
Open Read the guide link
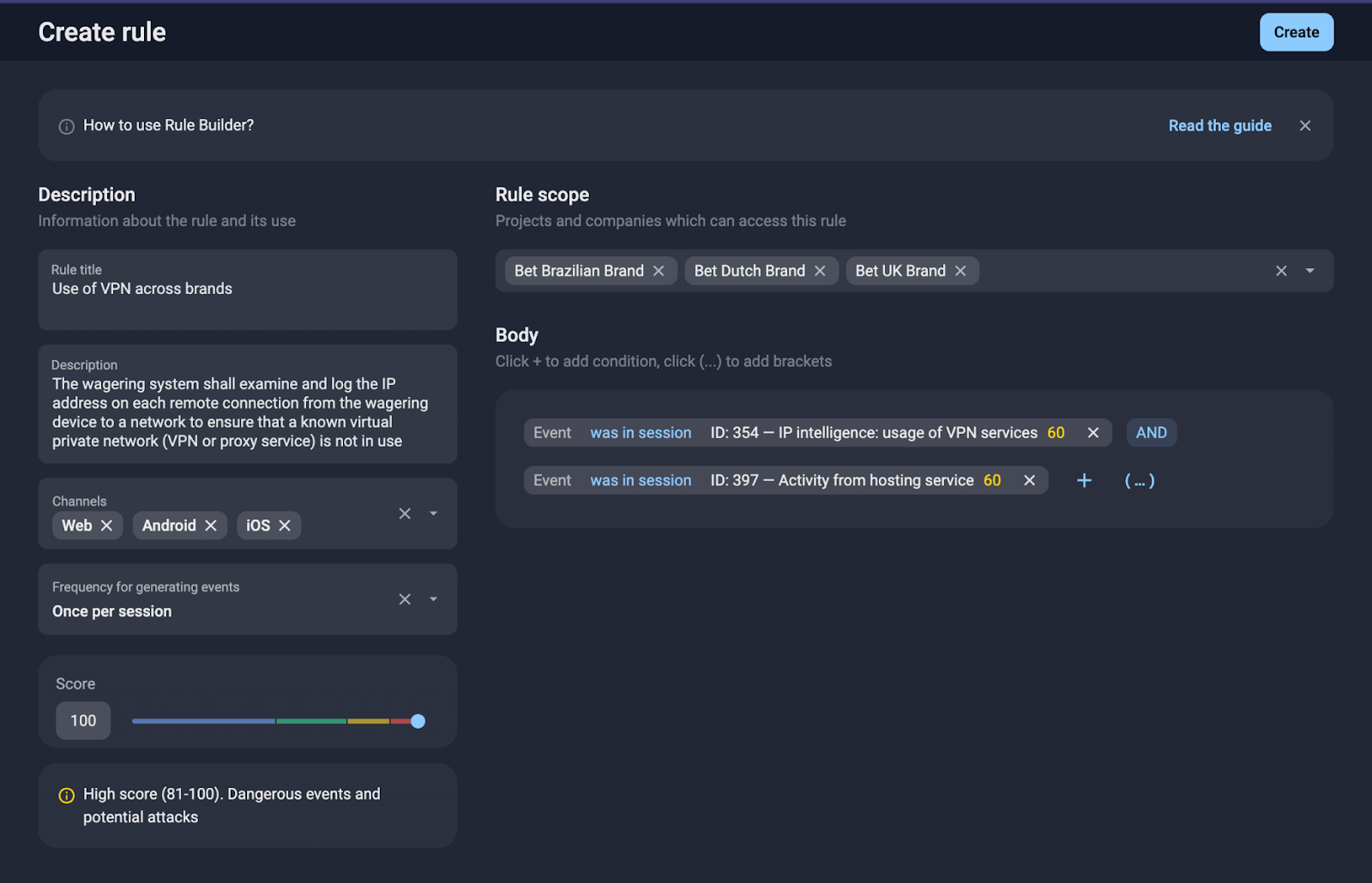pyautogui.click(x=1219, y=125)
